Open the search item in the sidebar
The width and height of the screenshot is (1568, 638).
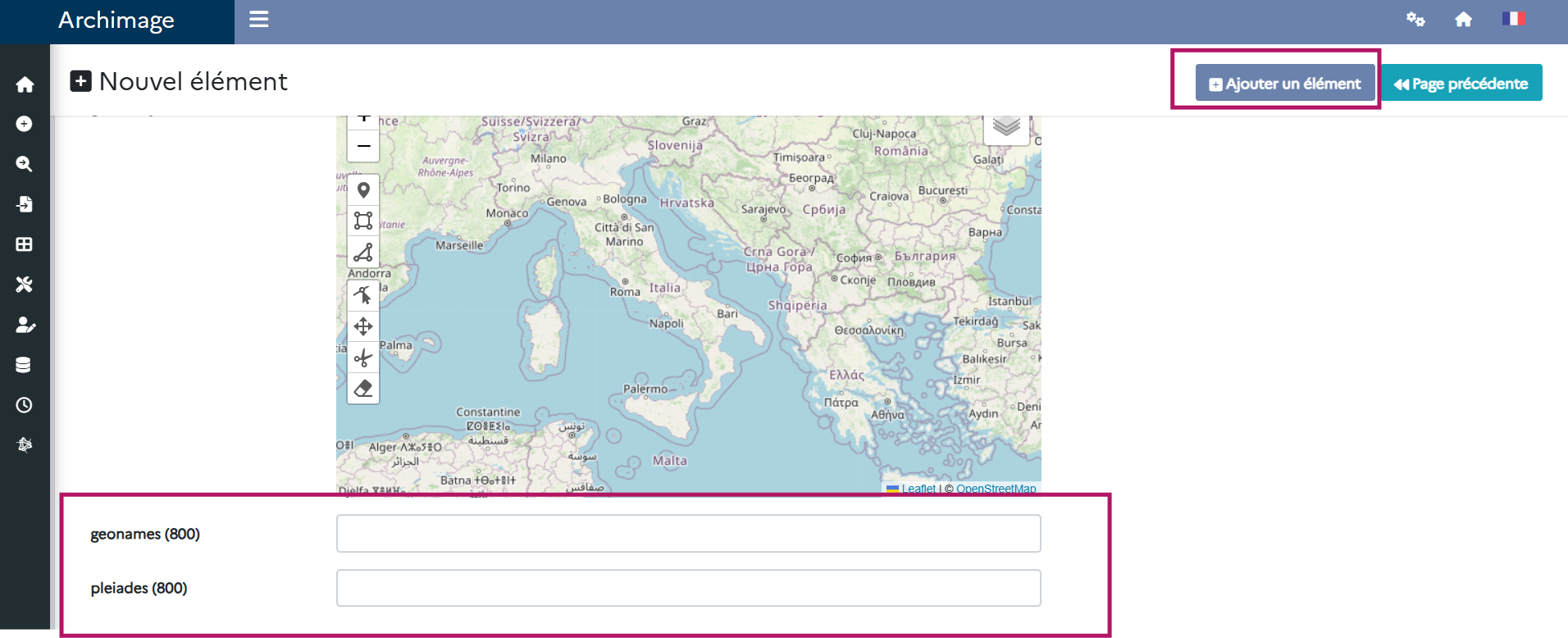tap(25, 164)
